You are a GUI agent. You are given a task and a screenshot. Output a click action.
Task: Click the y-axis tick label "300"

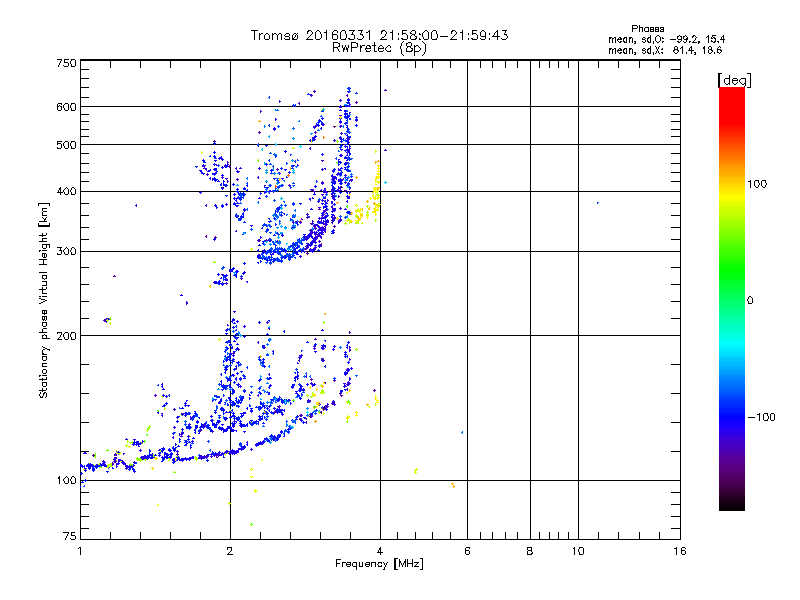pyautogui.click(x=66, y=251)
